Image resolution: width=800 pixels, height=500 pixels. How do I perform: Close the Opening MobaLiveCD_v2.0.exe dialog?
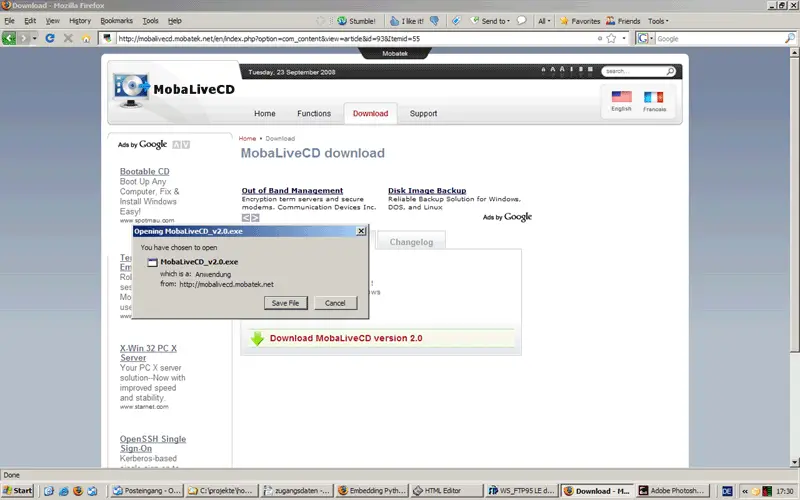(x=361, y=231)
